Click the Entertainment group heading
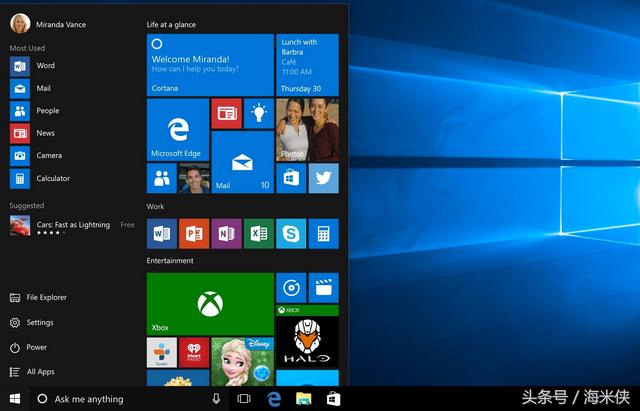Image resolution: width=640 pixels, height=411 pixels. pos(170,261)
